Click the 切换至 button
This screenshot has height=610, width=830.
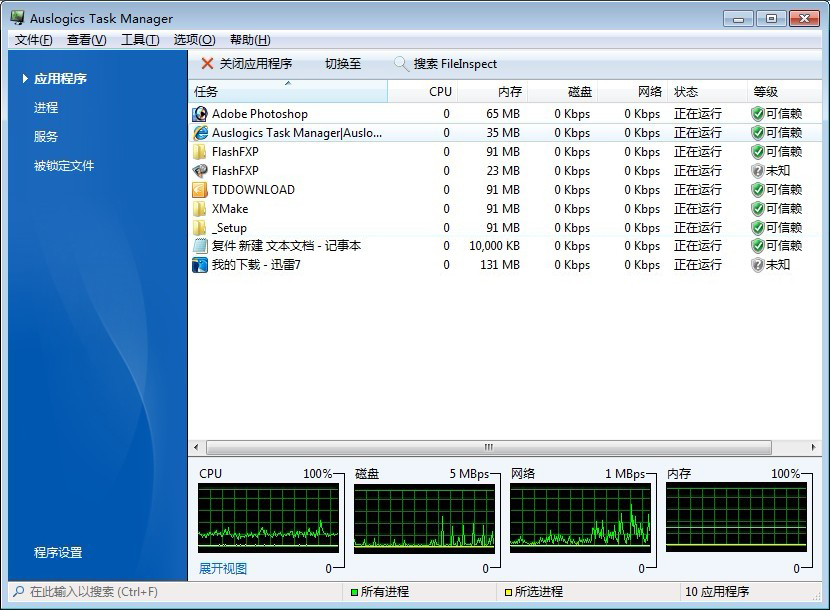click(x=343, y=64)
